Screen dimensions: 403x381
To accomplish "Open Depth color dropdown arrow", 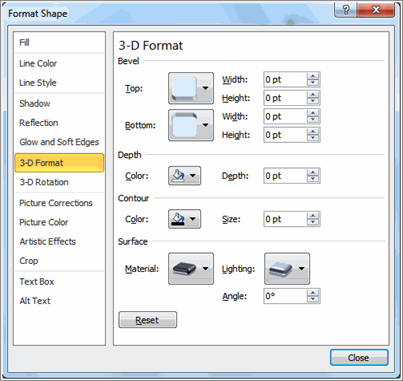I will [x=193, y=176].
